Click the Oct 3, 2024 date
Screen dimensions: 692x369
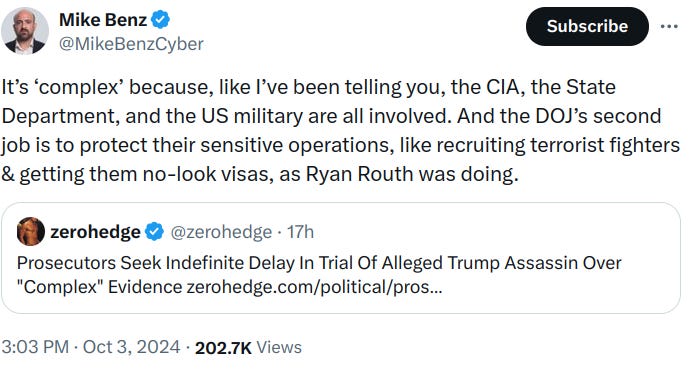(x=132, y=347)
